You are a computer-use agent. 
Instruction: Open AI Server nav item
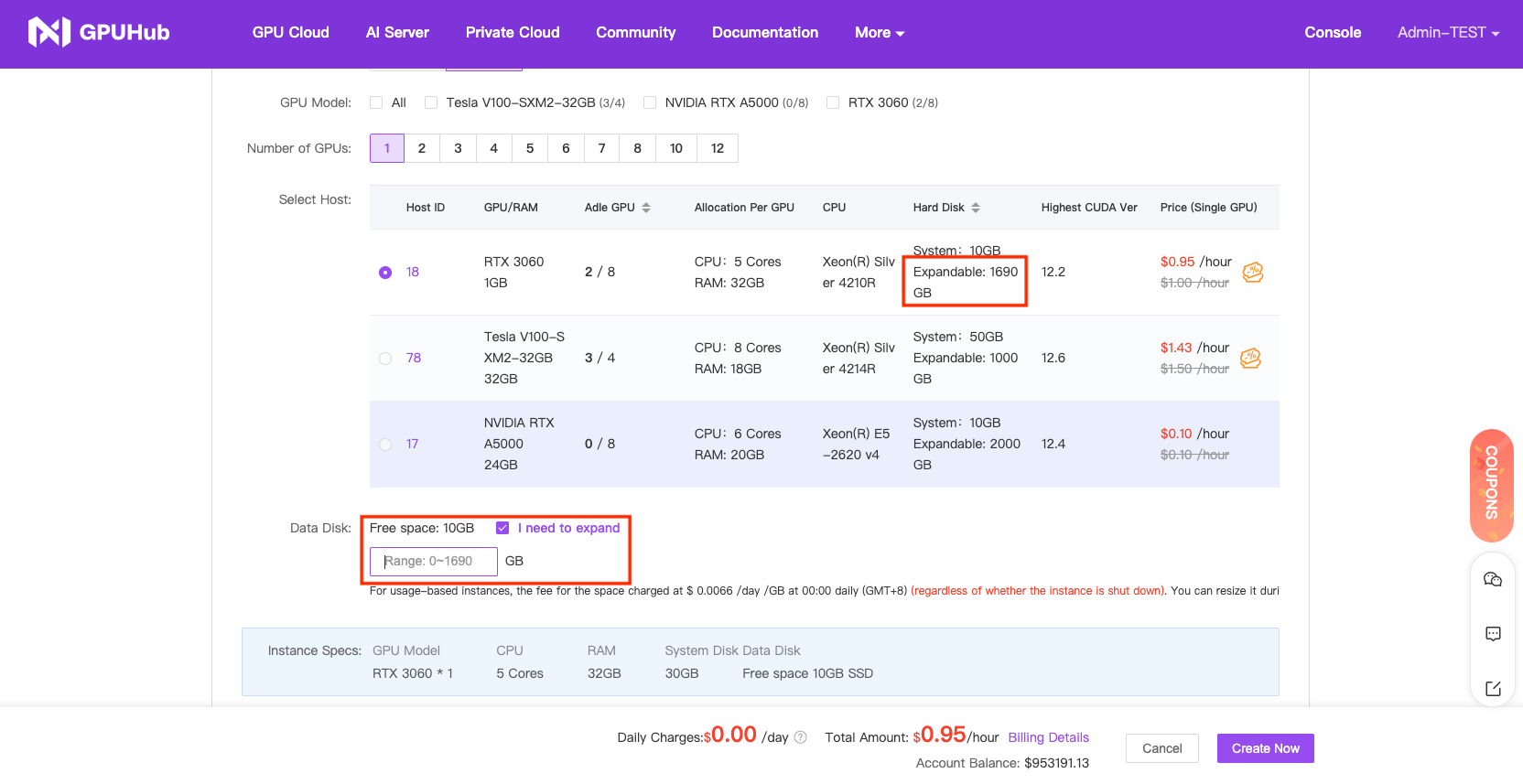[x=397, y=33]
